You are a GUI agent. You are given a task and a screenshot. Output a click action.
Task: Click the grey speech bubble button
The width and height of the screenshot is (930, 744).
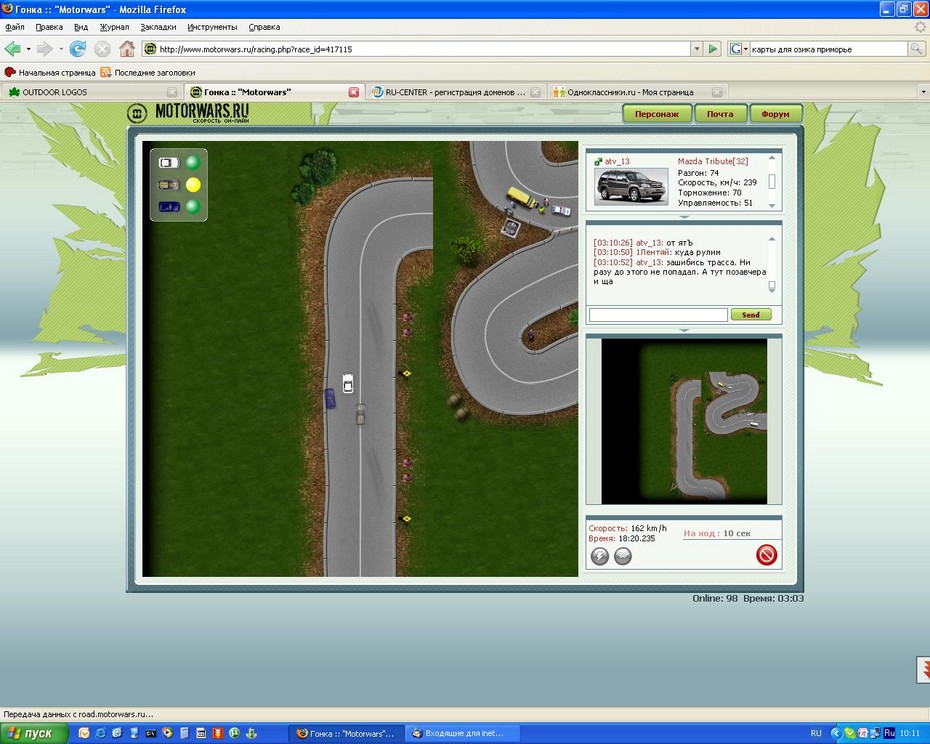pos(623,556)
